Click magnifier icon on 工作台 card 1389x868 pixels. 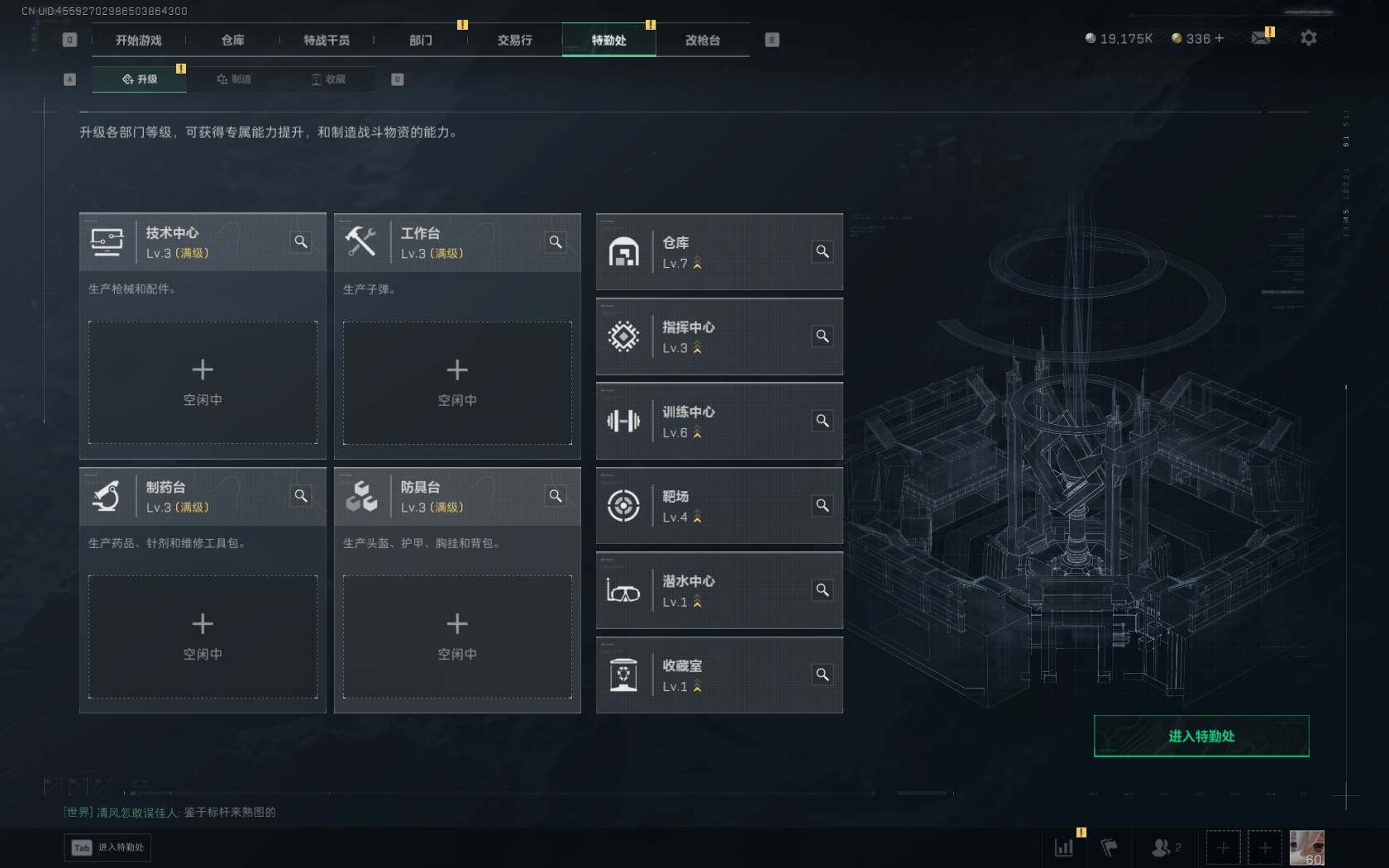556,241
